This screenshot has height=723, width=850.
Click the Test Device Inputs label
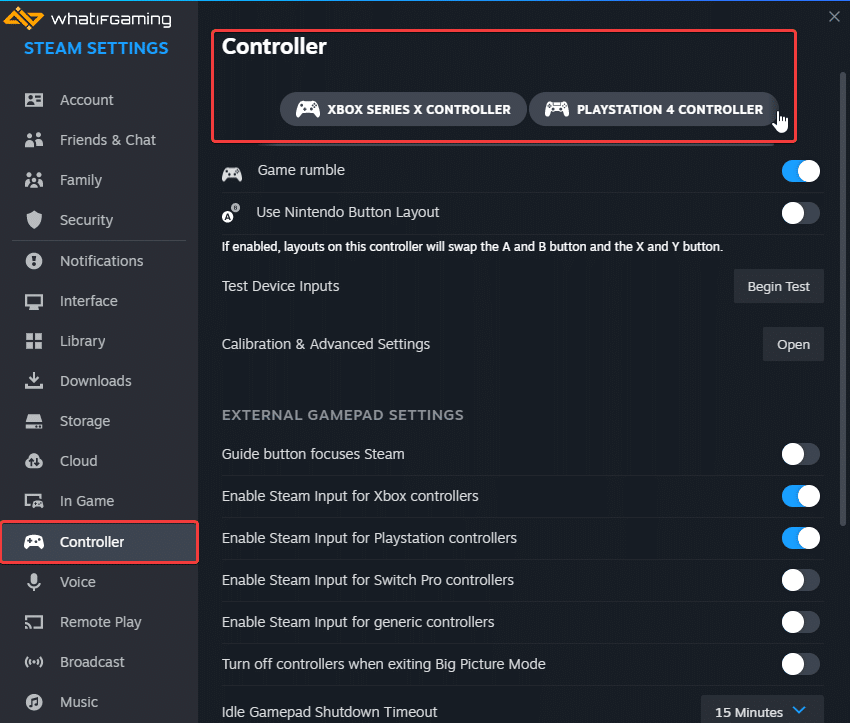(280, 286)
